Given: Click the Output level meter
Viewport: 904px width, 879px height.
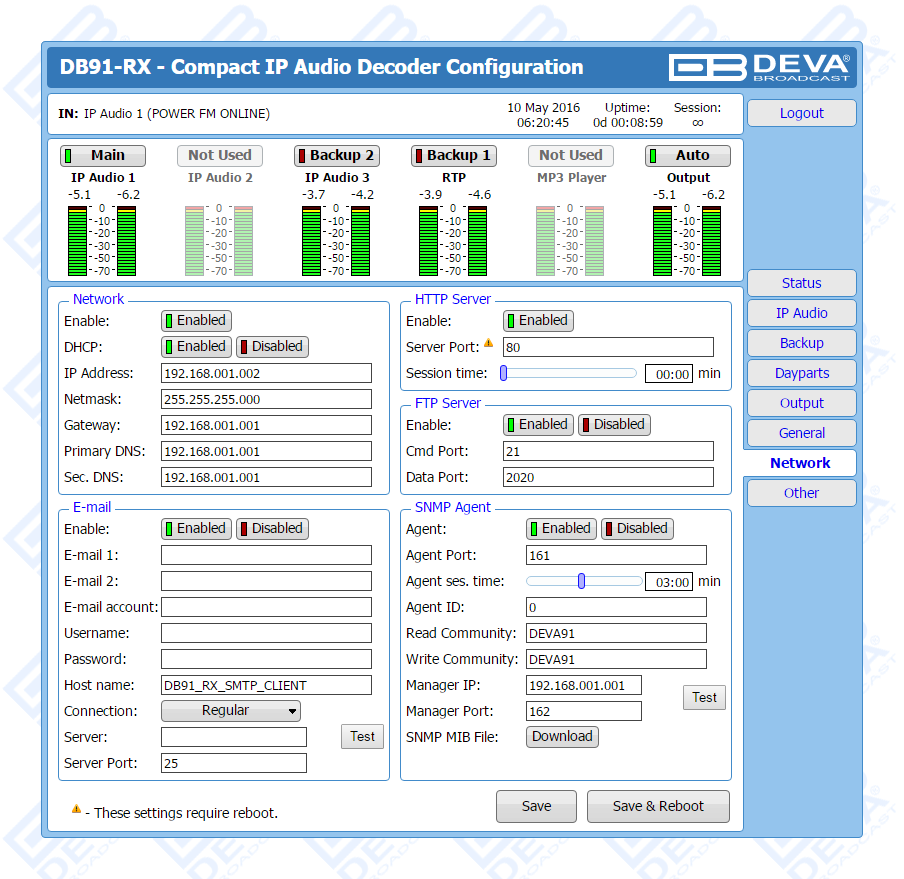Looking at the screenshot, I should pos(688,241).
